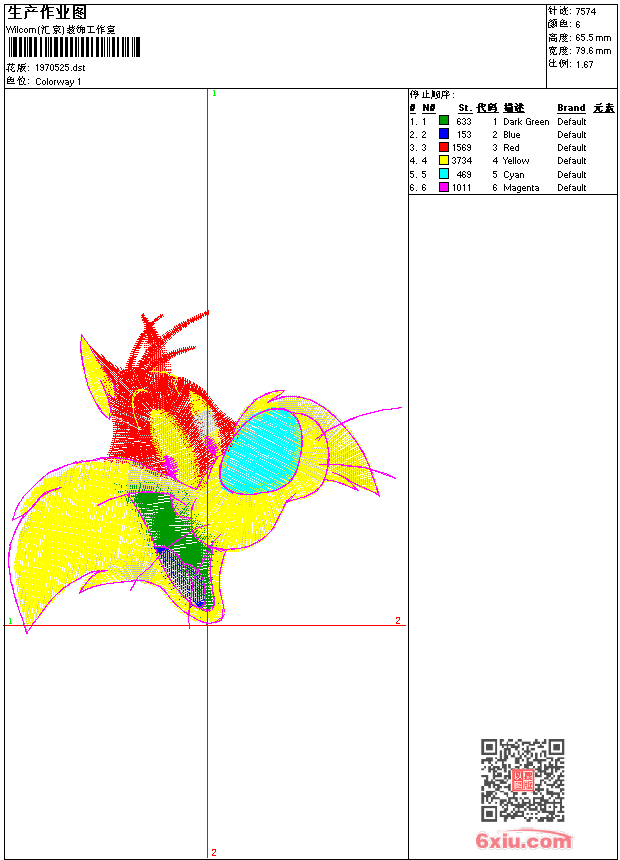620x860 pixels.
Task: Select the Dark Green description text
Action: click(526, 122)
